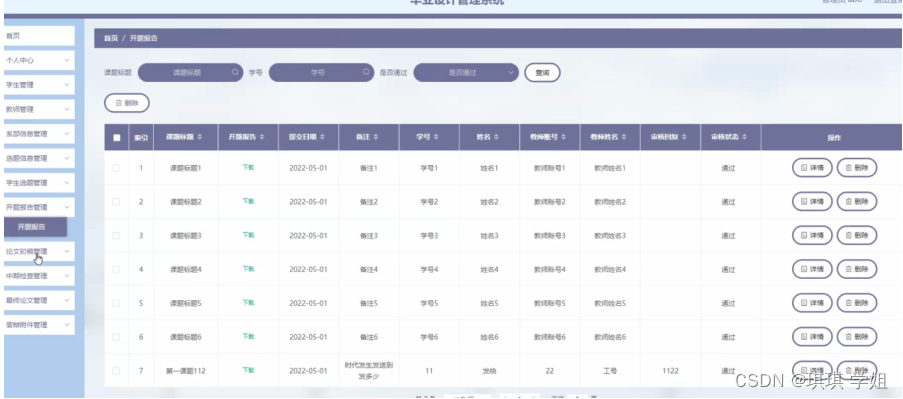Check the box for row 课题标题5
This screenshot has height=399, width=903.
click(116, 303)
